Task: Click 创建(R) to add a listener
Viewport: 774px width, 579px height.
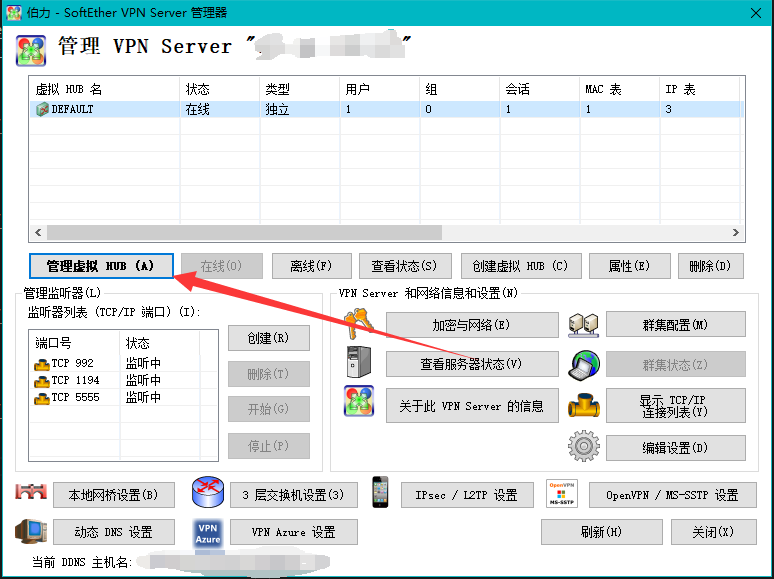Action: pos(269,338)
